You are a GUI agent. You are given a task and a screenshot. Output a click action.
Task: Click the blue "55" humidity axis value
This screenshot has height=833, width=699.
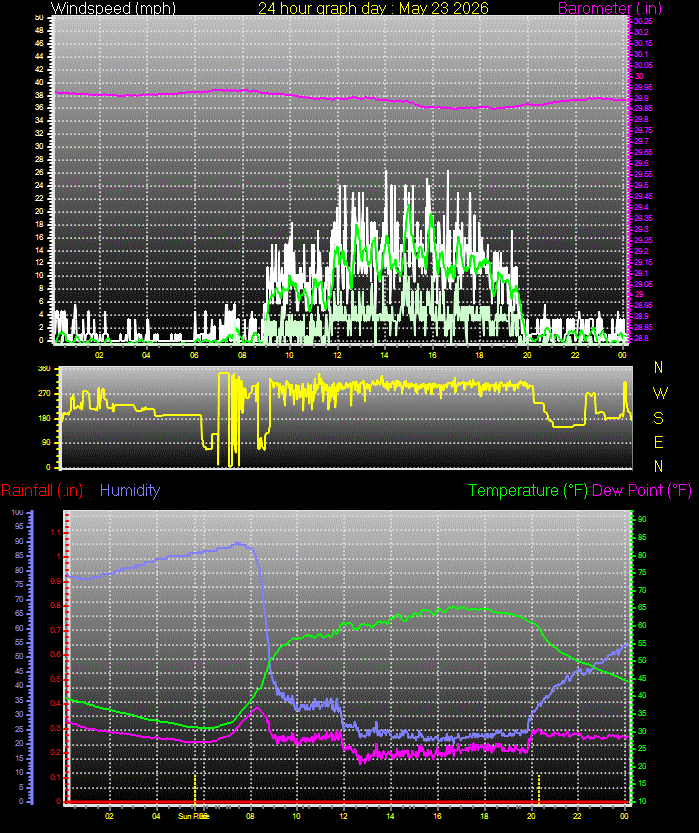[20, 642]
